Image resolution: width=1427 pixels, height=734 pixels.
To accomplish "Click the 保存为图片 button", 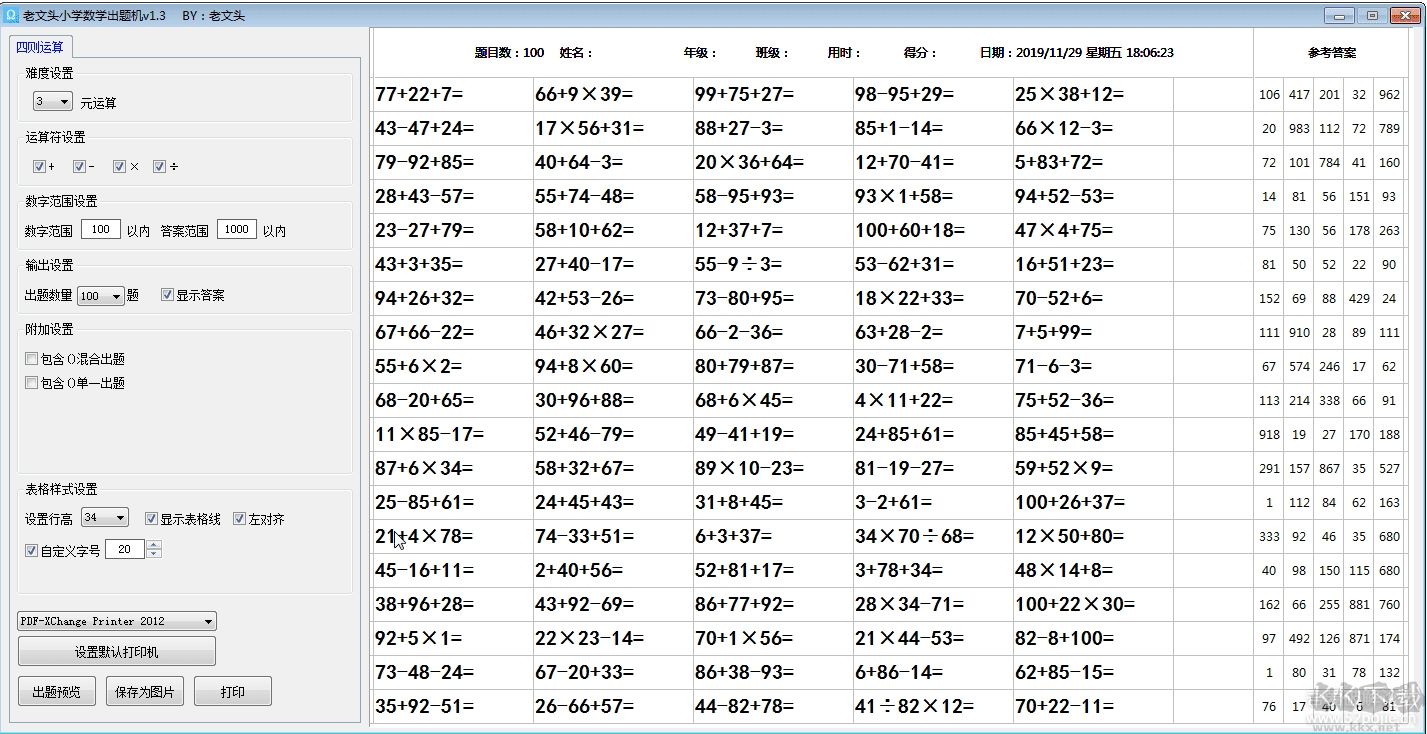I will pos(145,692).
